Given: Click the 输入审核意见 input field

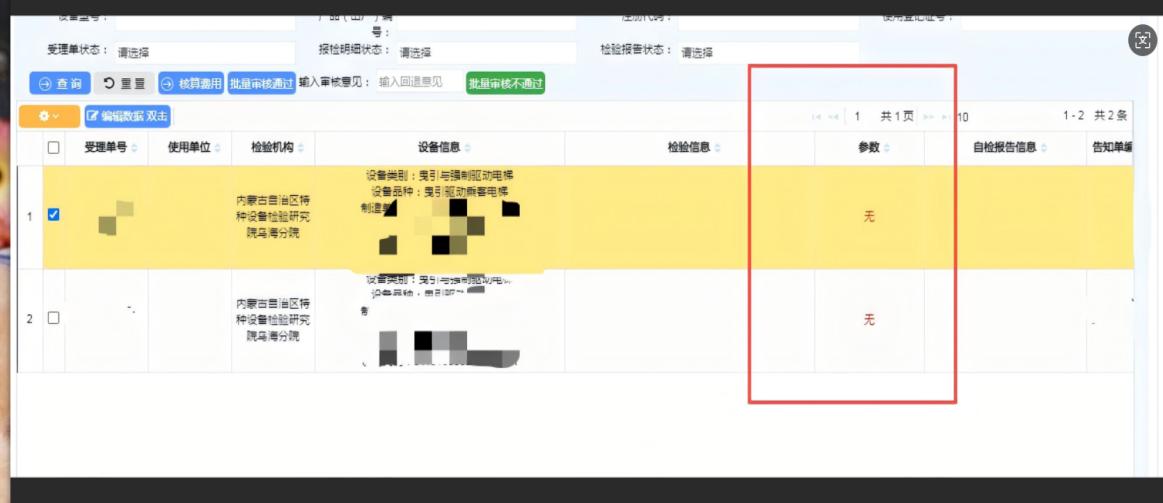Looking at the screenshot, I should pos(417,83).
